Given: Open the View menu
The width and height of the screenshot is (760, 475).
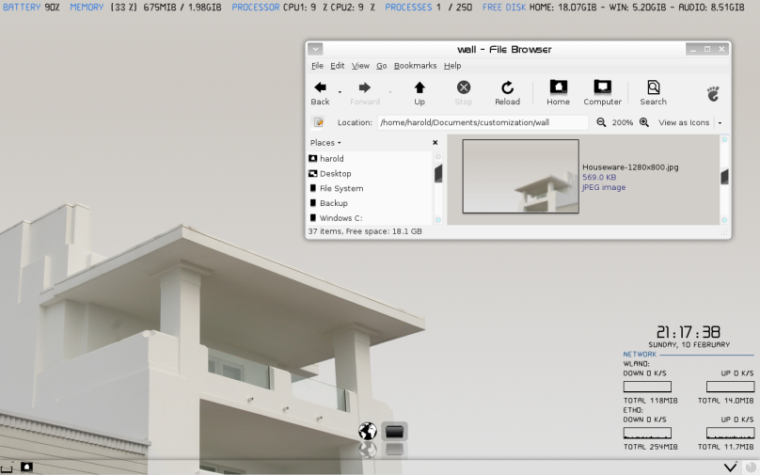Looking at the screenshot, I should coord(360,65).
